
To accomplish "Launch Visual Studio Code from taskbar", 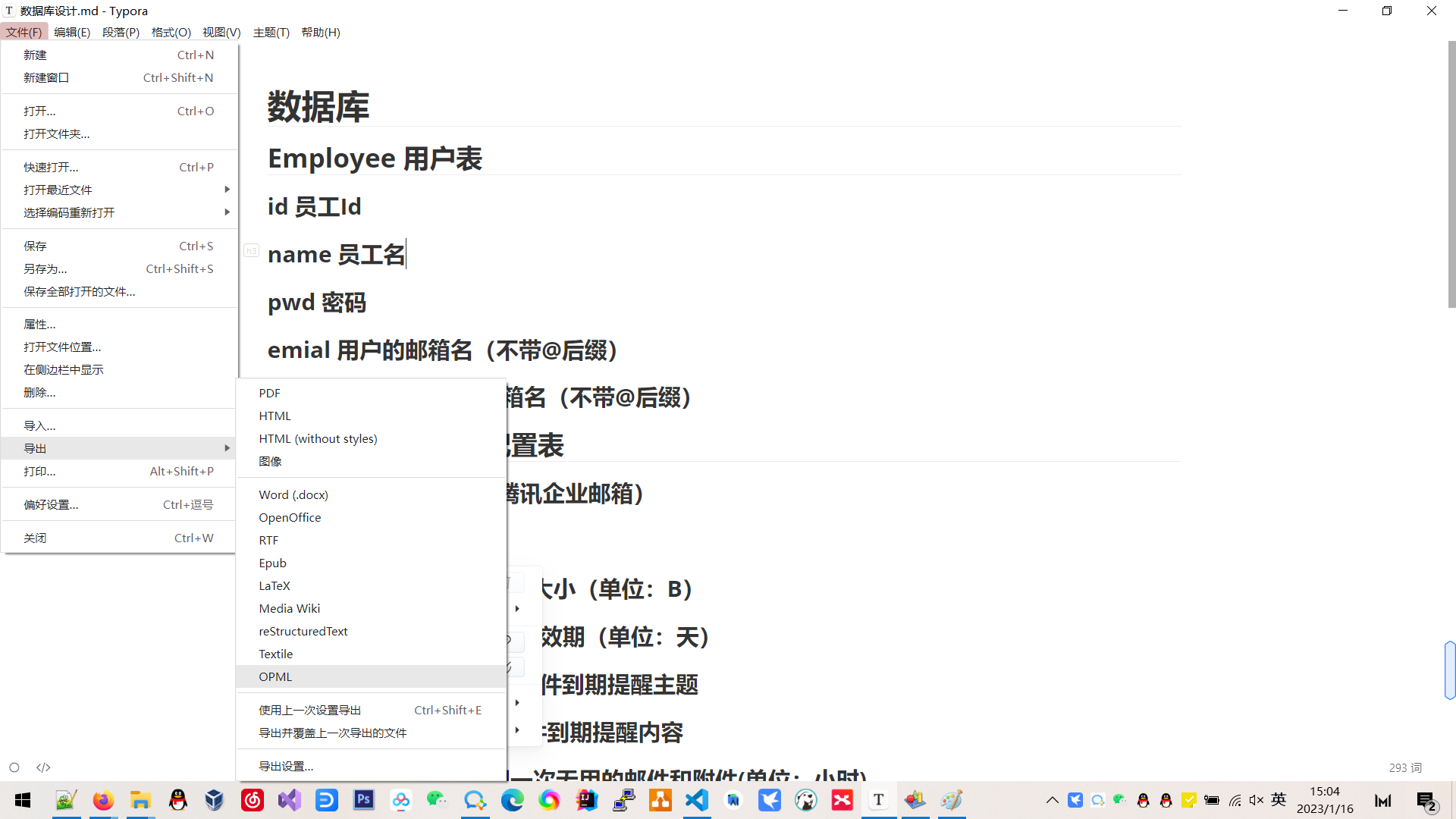I will (697, 800).
